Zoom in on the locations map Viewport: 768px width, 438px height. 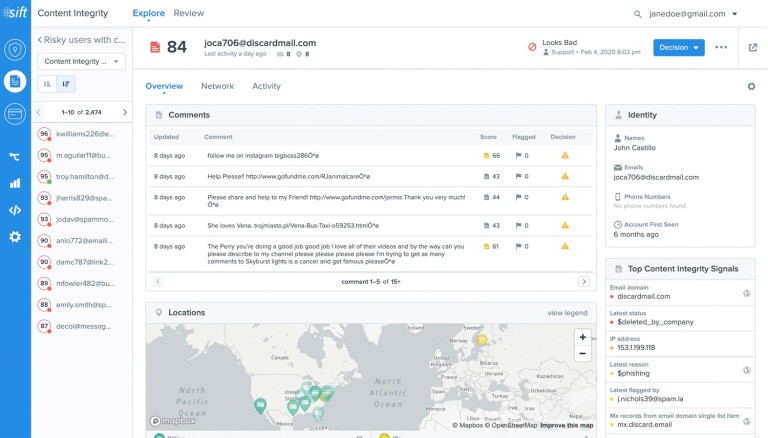(582, 337)
